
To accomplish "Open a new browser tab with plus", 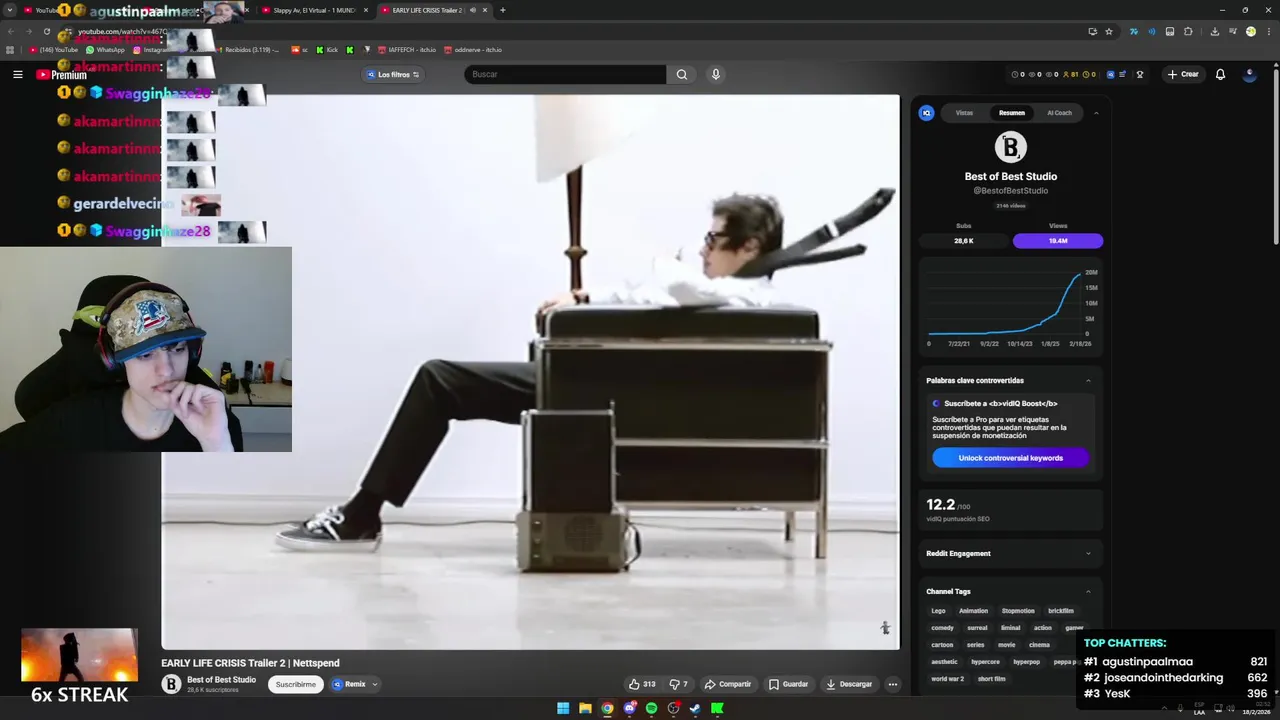I will [x=502, y=10].
